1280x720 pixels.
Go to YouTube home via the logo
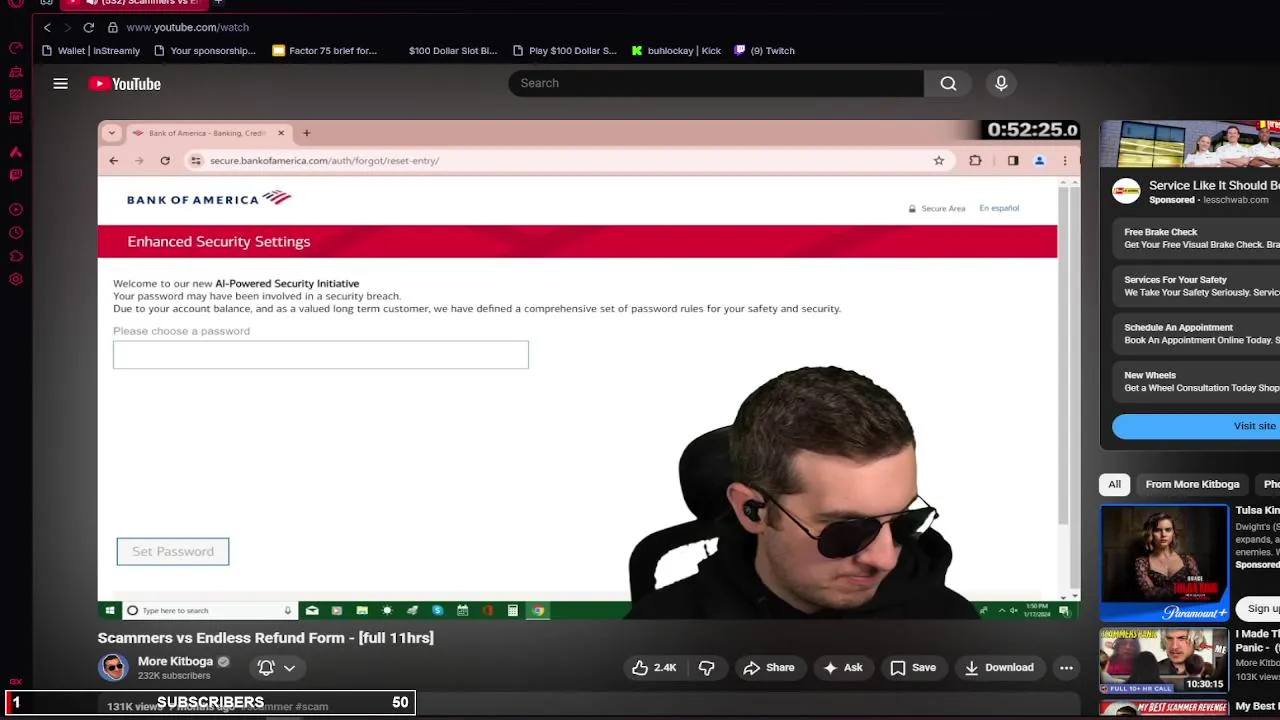[125, 84]
